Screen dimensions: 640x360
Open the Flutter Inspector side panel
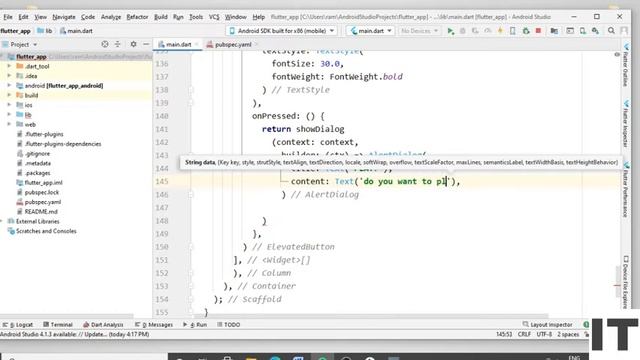[x=625, y=124]
